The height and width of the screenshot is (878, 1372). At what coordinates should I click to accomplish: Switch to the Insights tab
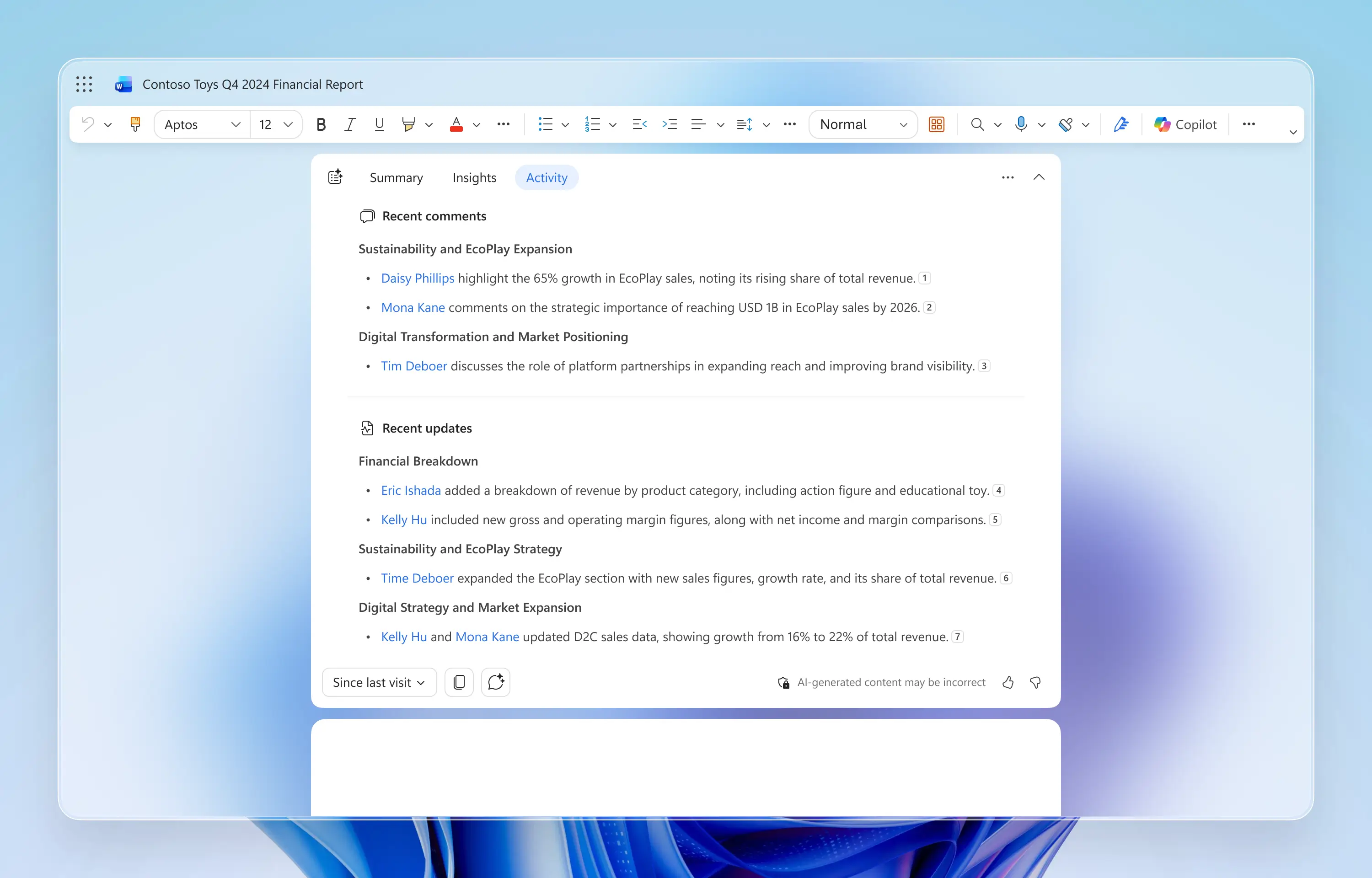coord(474,178)
